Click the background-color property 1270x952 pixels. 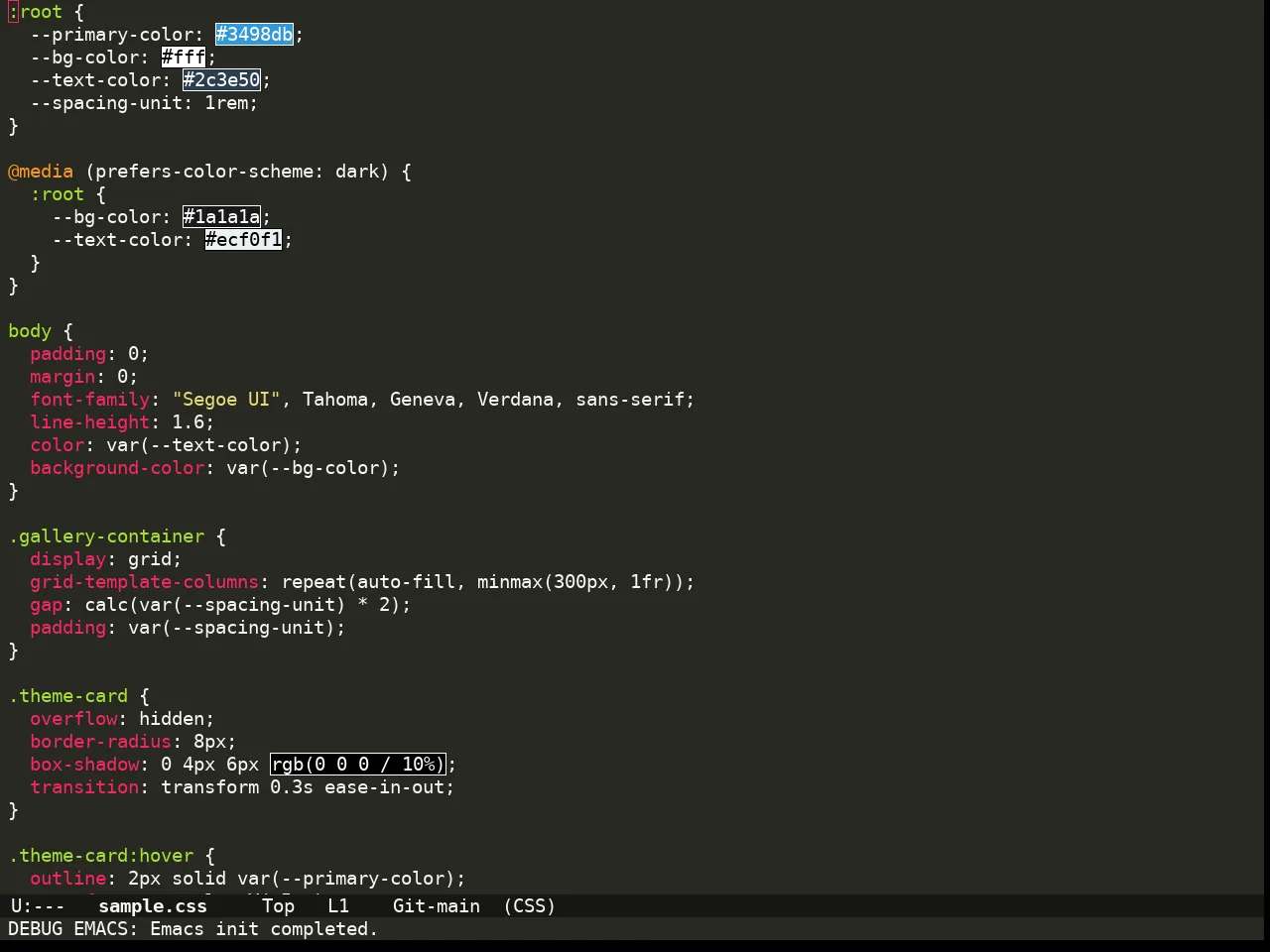117,468
